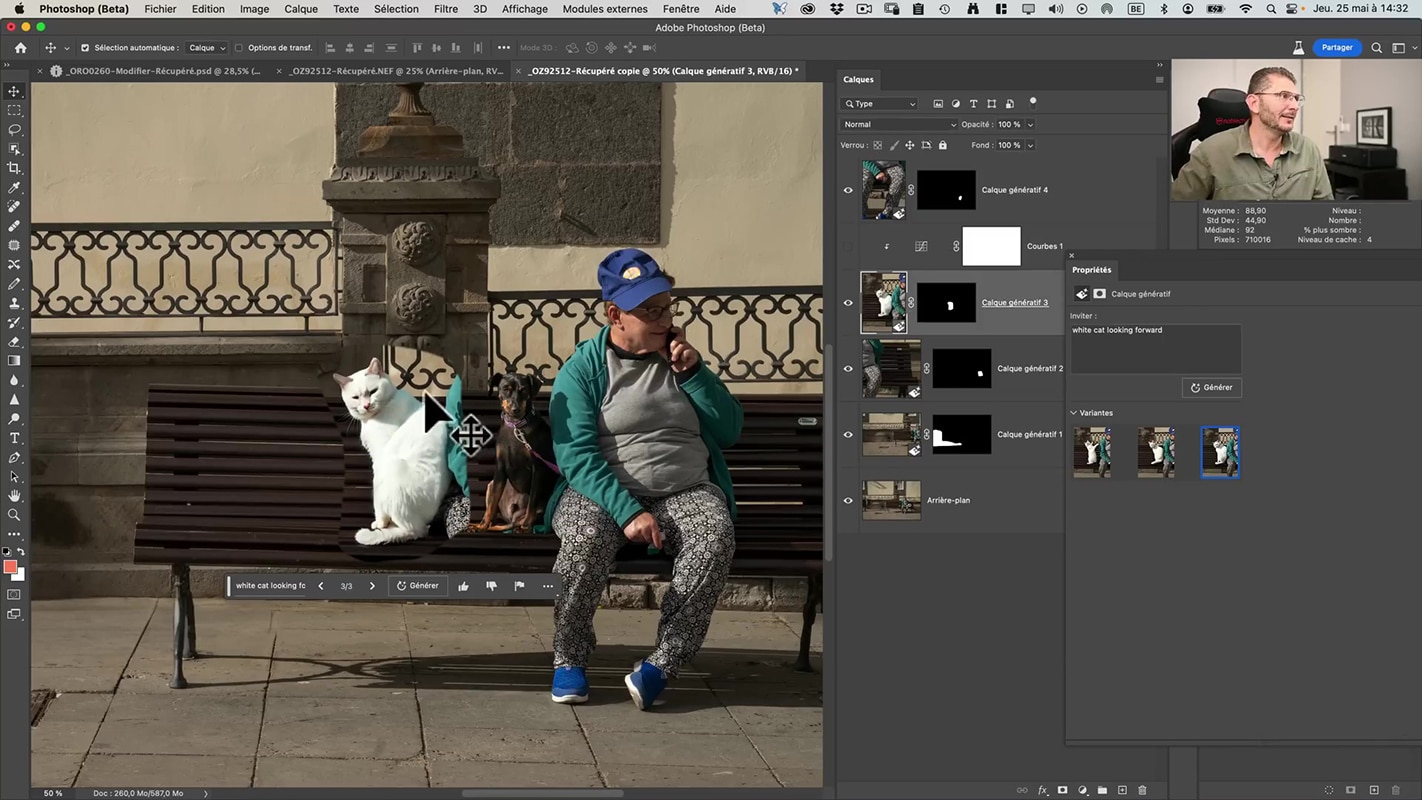Open the Calque menu
Screen dimensions: 1422x800
pos(301,9)
